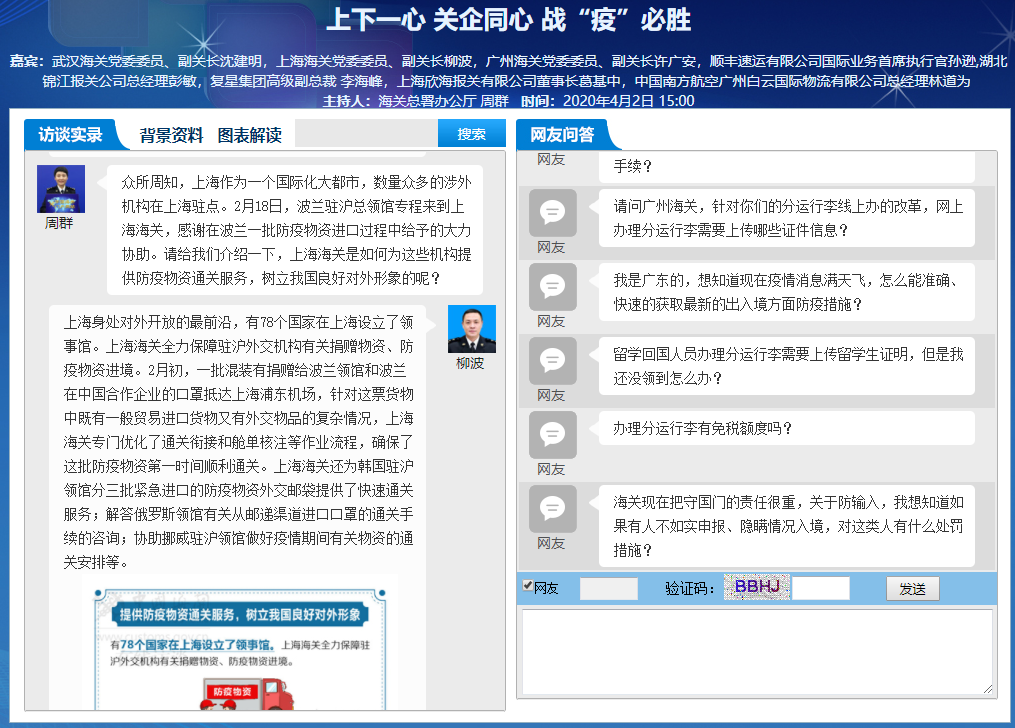
Task: Click the search text field beside 搜索
Action: click(366, 134)
